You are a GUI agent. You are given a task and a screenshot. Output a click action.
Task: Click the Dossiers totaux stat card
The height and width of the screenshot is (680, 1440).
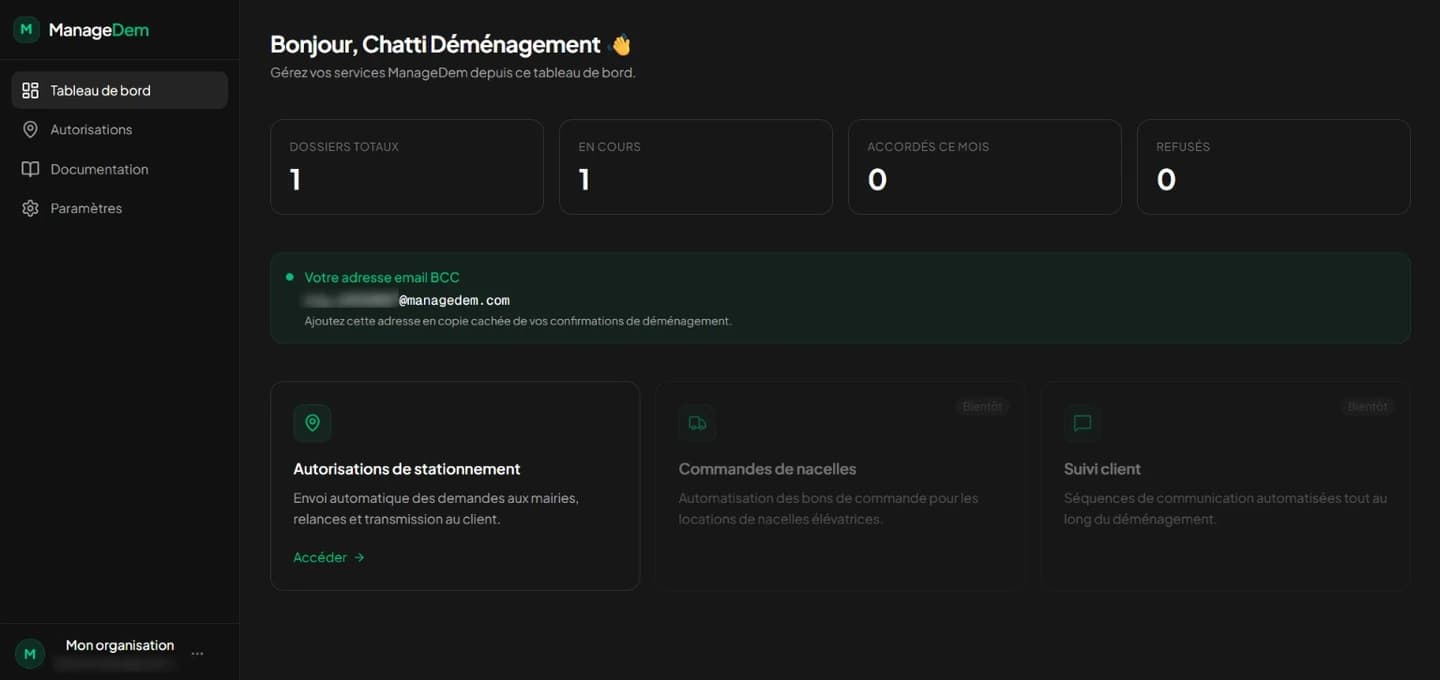407,167
